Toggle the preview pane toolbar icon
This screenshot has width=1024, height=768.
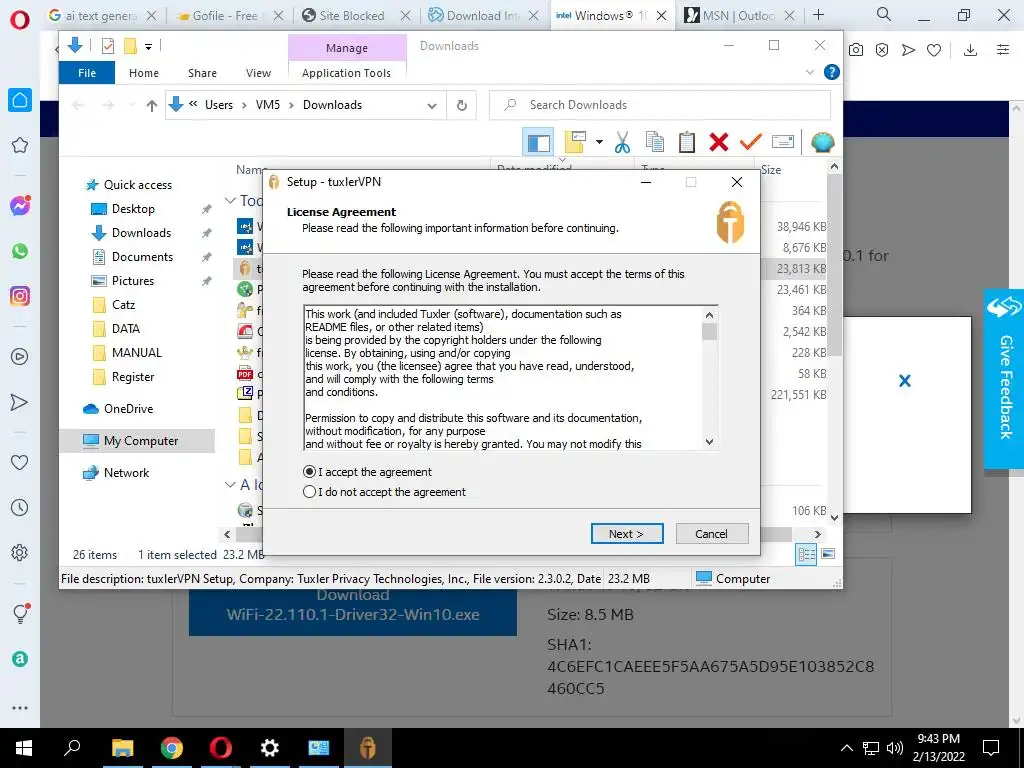[539, 142]
